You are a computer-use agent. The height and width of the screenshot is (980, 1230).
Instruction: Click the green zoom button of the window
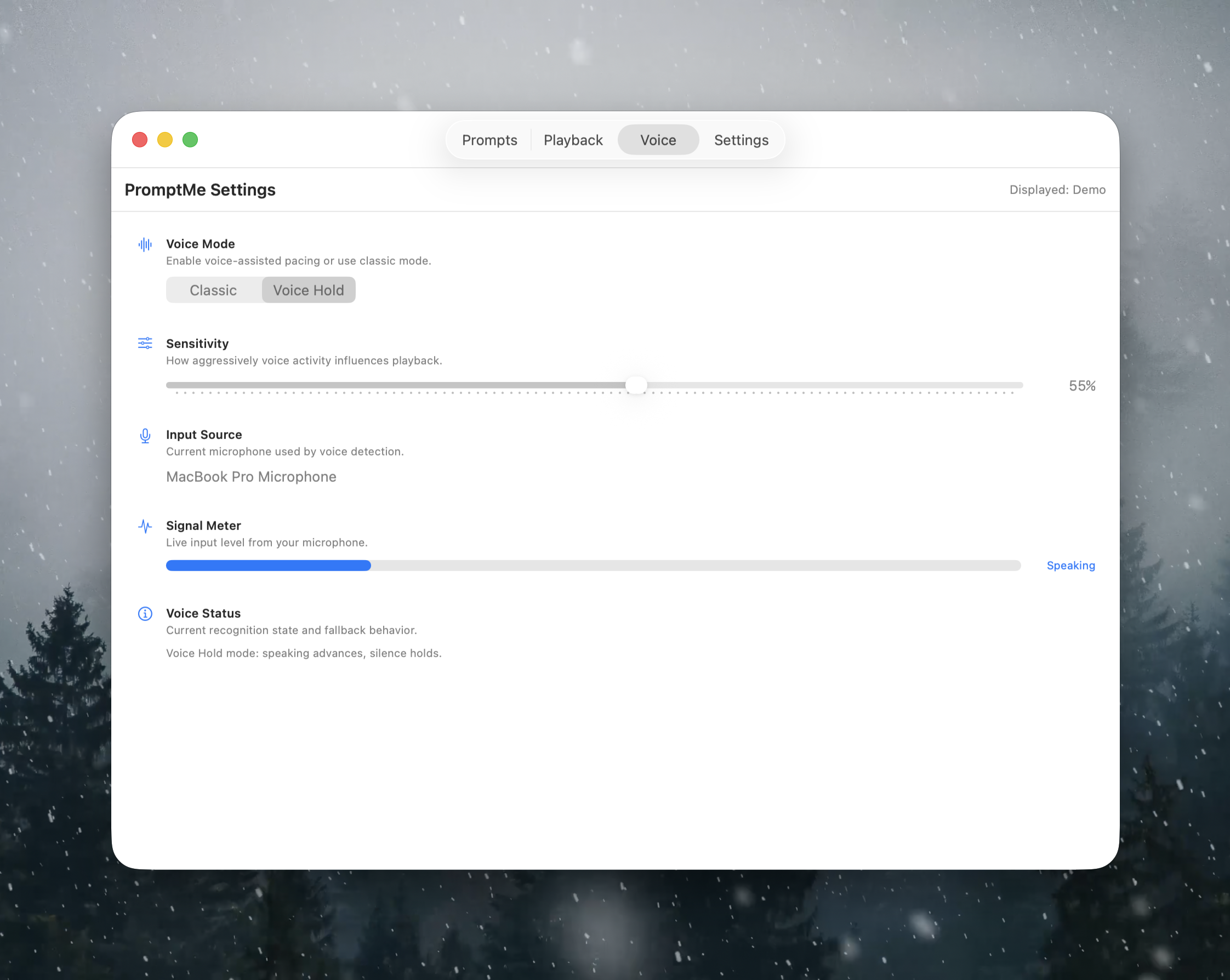[x=190, y=139]
